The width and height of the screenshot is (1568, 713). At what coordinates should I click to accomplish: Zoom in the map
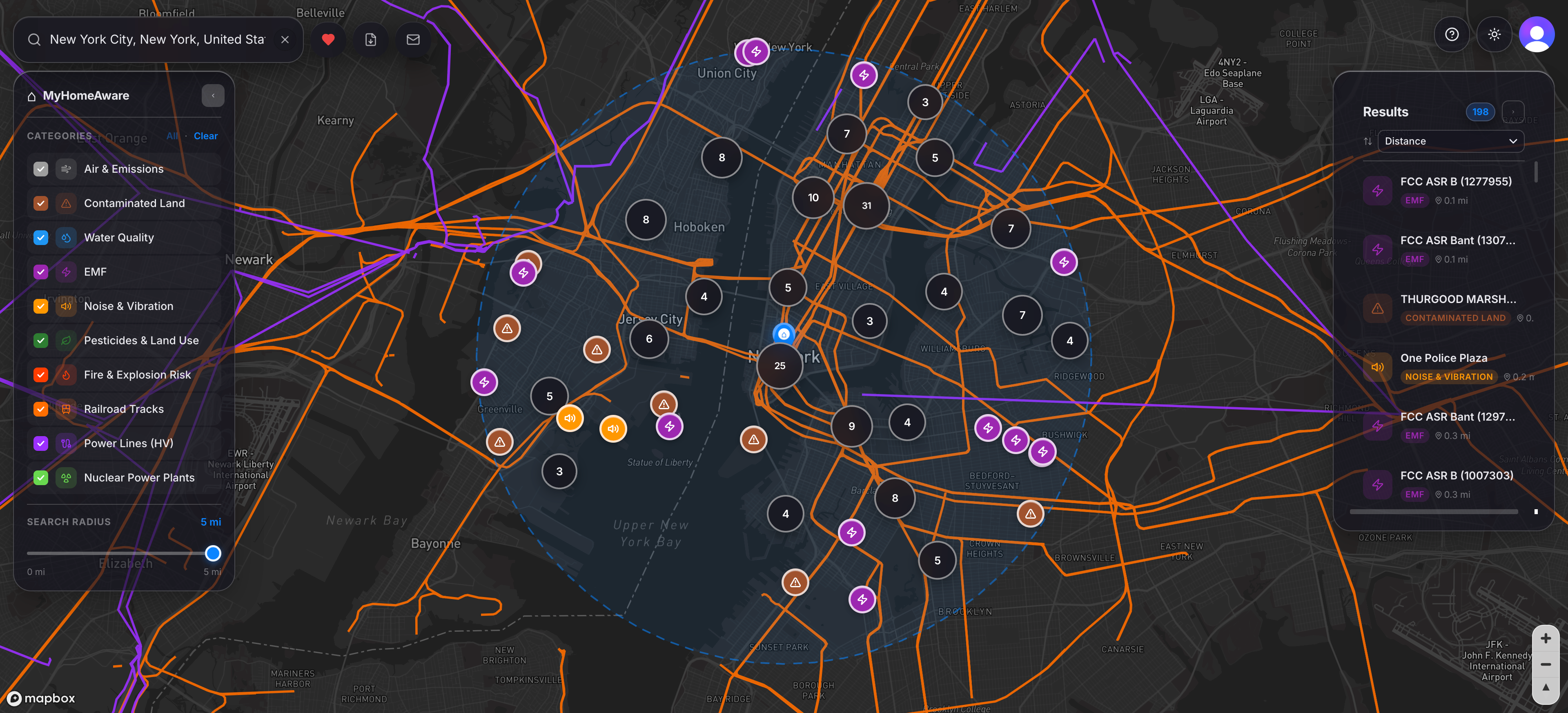1545,639
